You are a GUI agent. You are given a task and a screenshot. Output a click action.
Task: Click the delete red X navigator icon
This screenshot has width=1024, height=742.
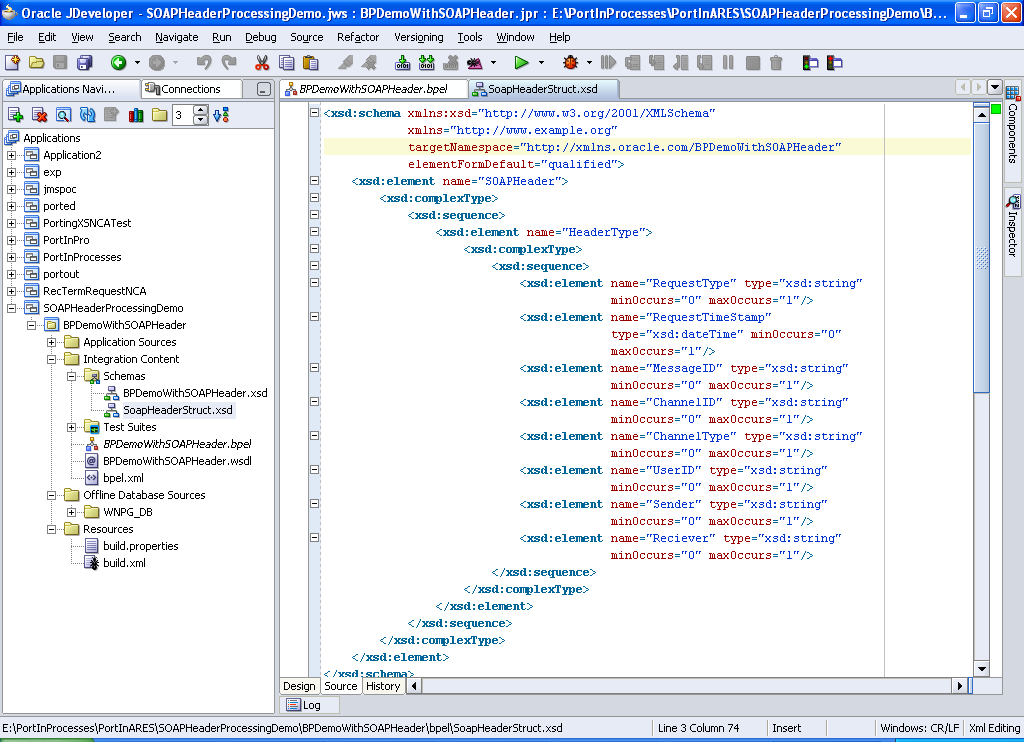pyautogui.click(x=40, y=116)
